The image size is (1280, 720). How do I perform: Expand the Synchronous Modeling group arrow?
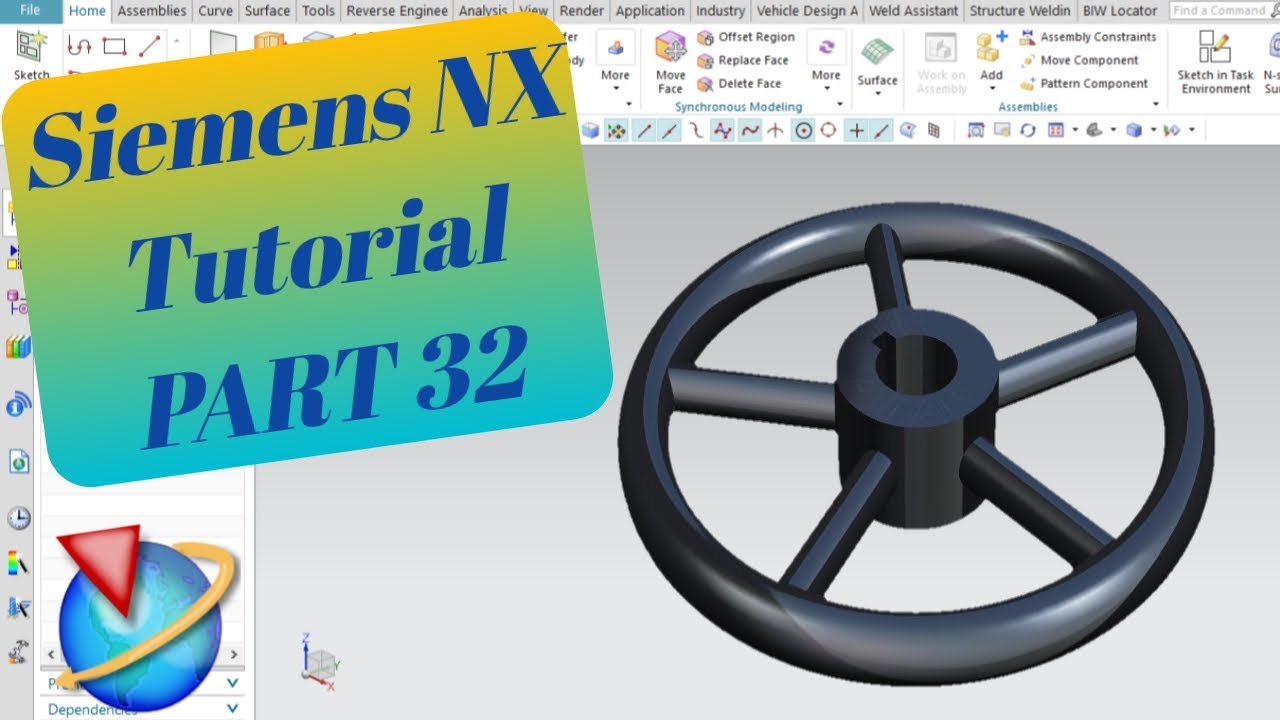pyautogui.click(x=841, y=104)
